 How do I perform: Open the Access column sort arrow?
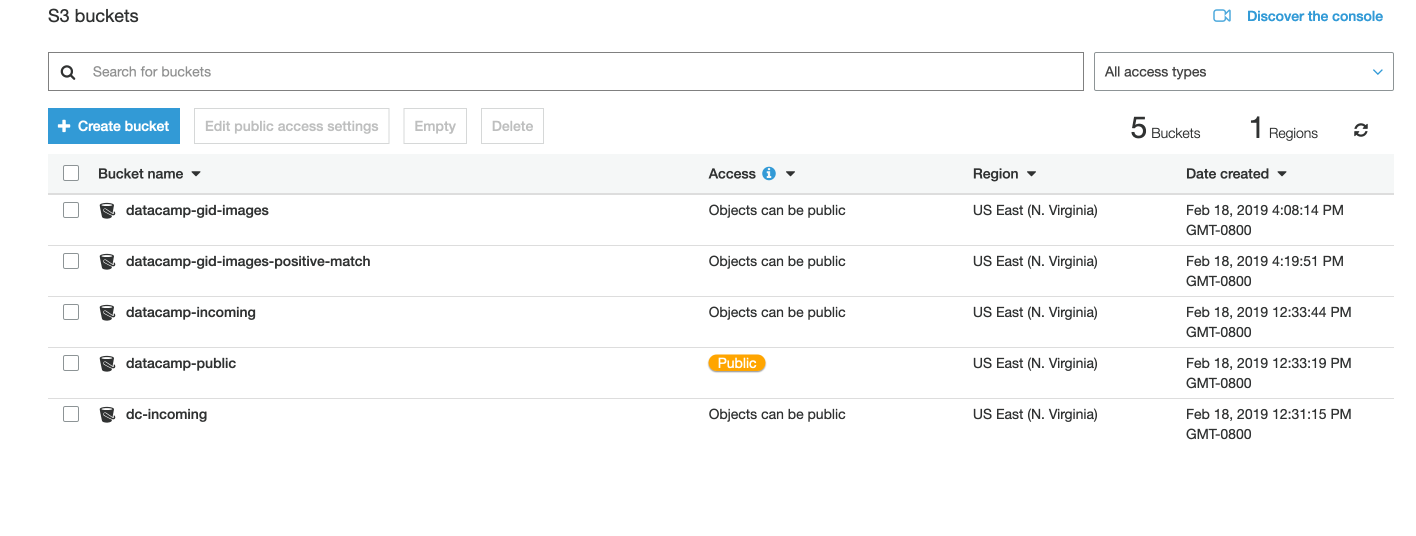coord(790,174)
